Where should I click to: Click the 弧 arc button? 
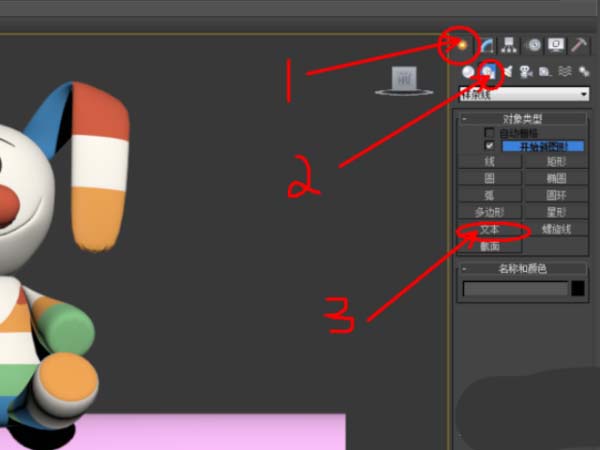tap(489, 195)
